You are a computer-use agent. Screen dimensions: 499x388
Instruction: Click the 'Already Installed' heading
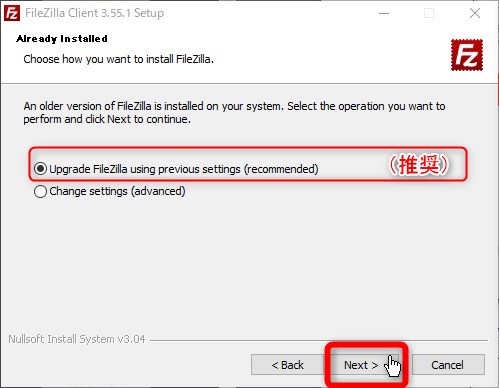pos(62,39)
